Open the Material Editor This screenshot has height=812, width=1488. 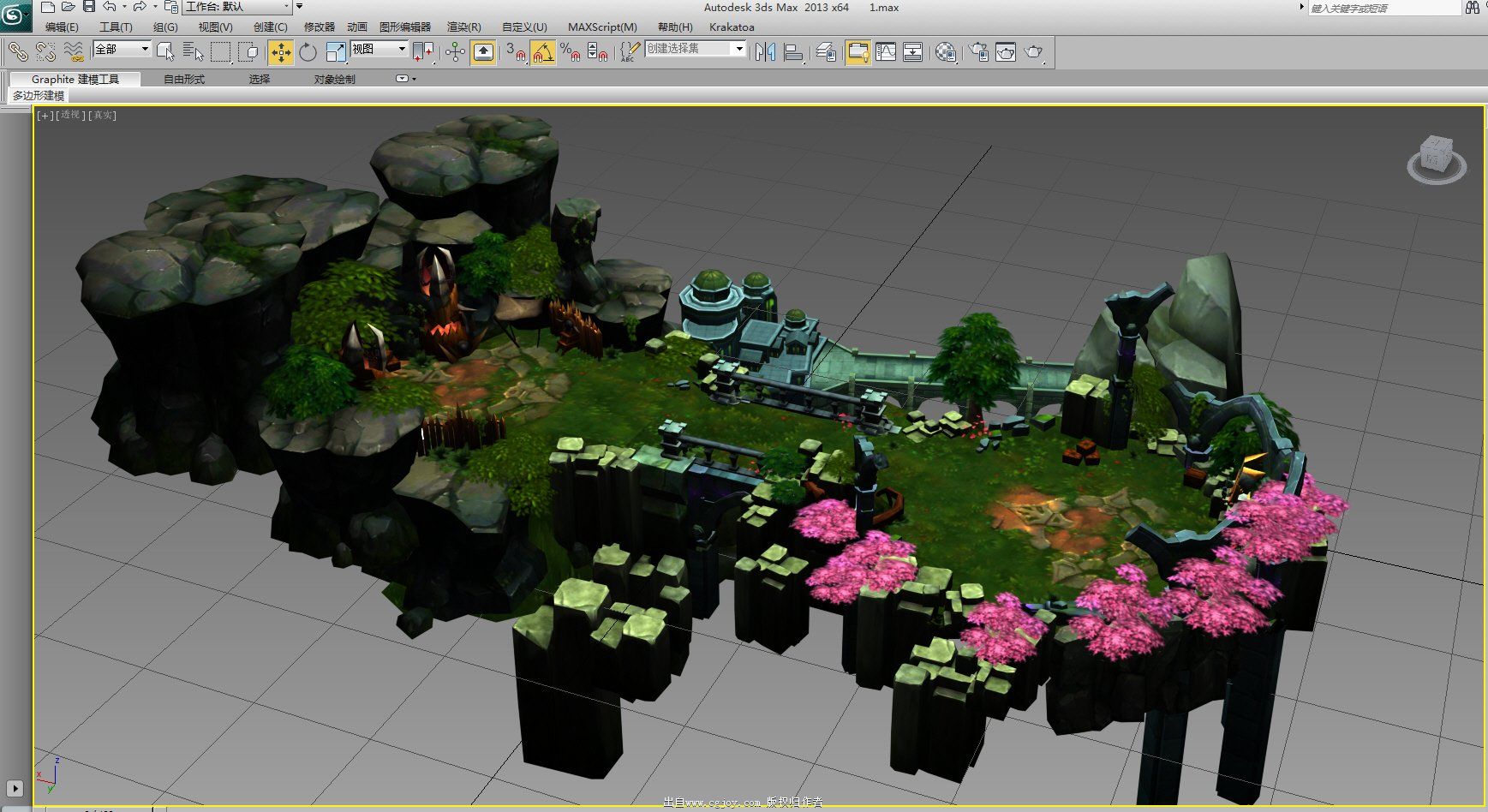pos(945,52)
